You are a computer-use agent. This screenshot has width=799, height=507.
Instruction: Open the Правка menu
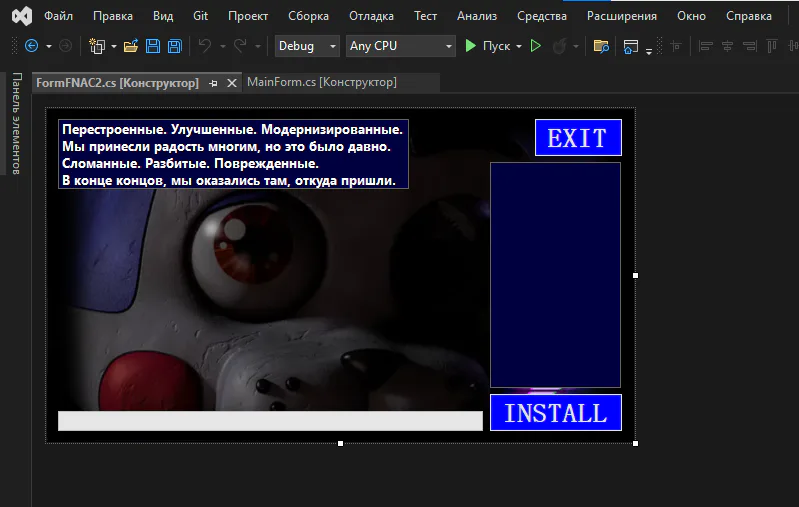pyautogui.click(x=113, y=16)
